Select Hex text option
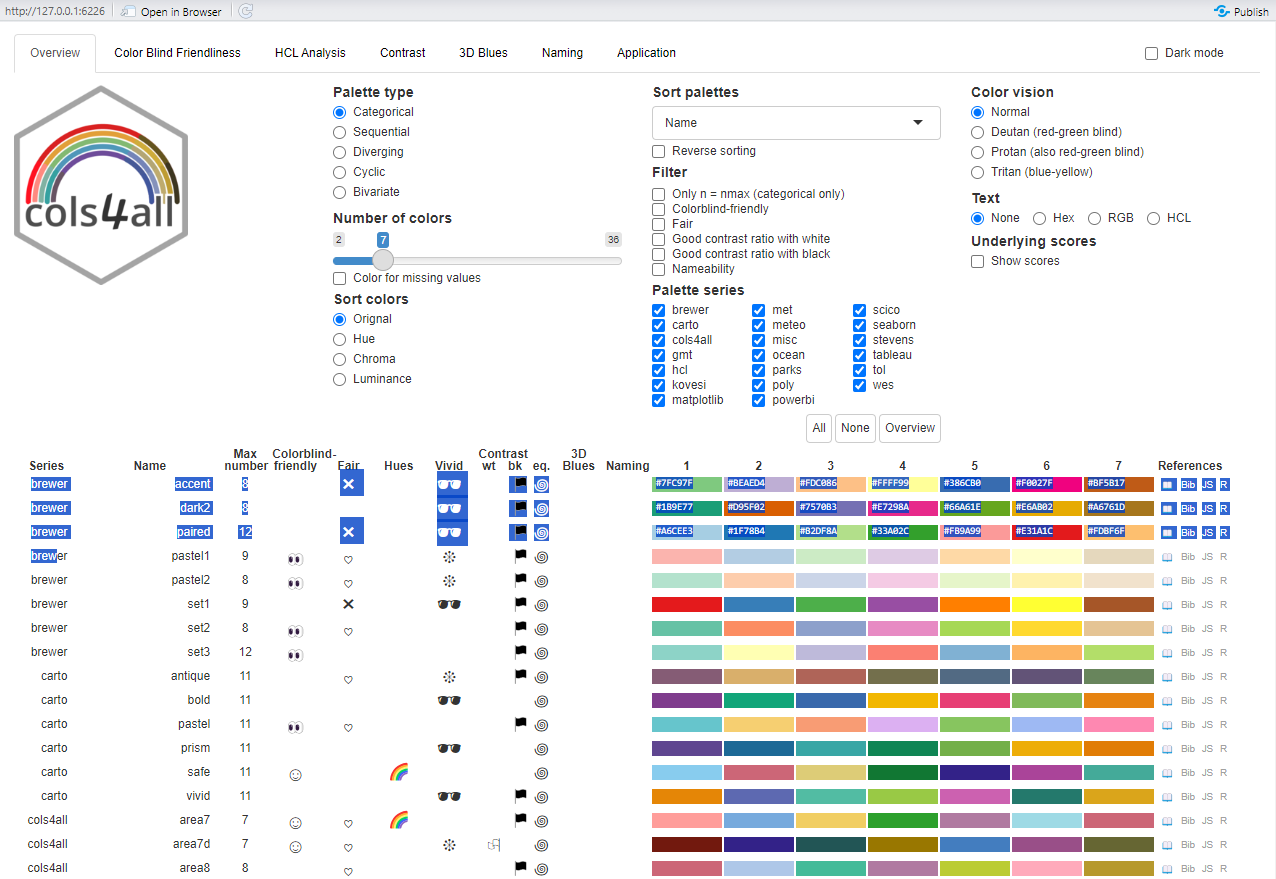The height and width of the screenshot is (879, 1276). coord(1040,218)
